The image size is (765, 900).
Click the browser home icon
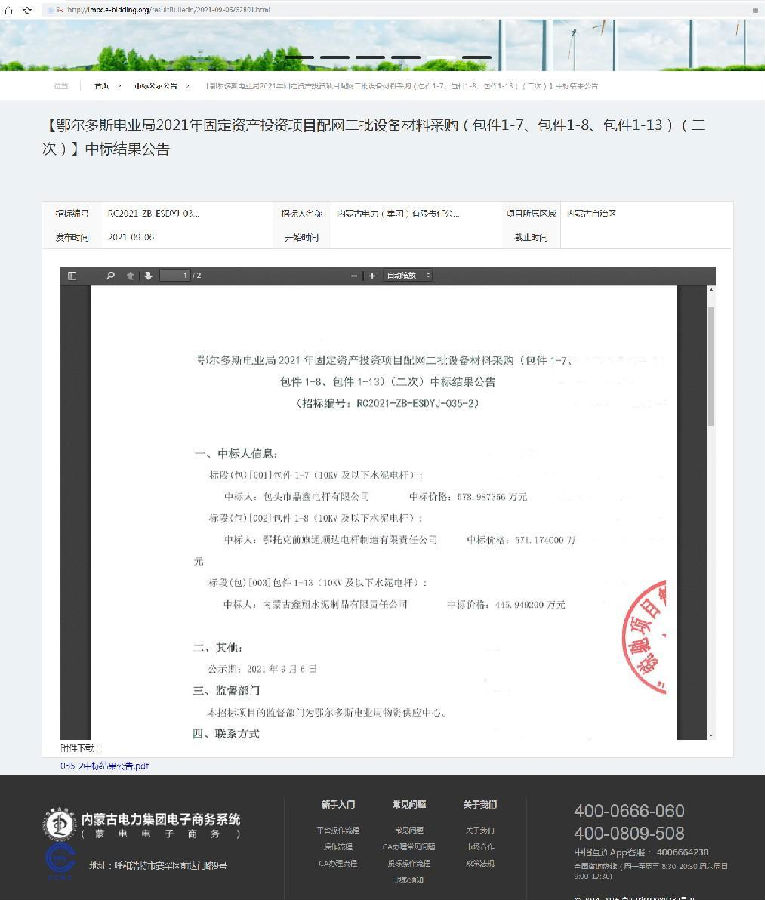click(x=9, y=9)
